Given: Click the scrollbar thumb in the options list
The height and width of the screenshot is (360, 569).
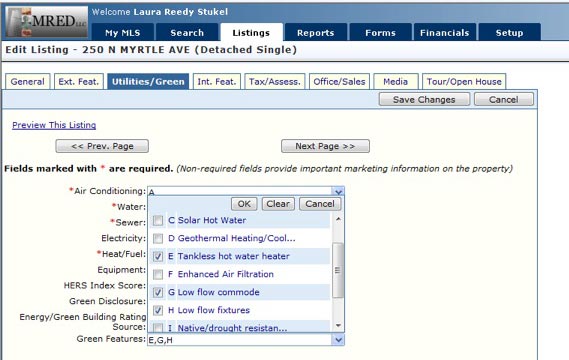Looking at the screenshot, I should tap(338, 270).
